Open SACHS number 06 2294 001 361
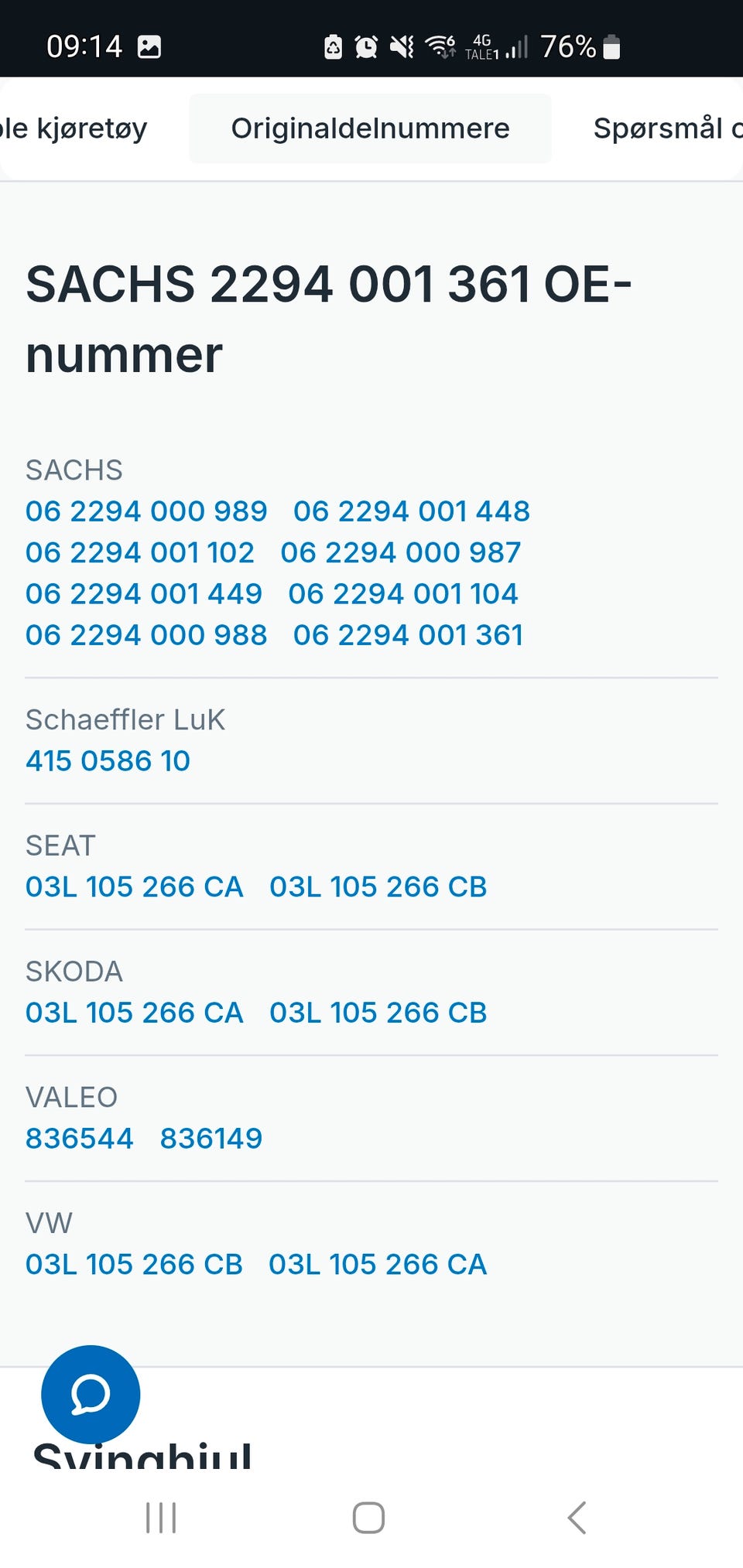 click(409, 635)
